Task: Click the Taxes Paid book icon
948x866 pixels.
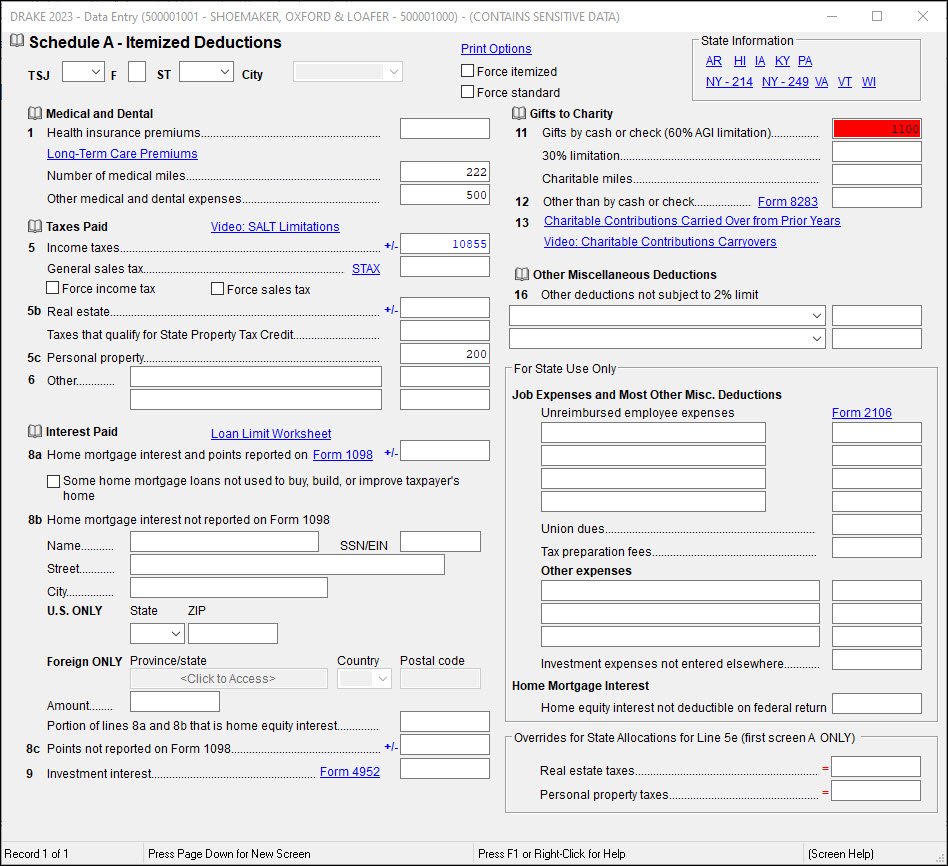Action: click(x=34, y=226)
